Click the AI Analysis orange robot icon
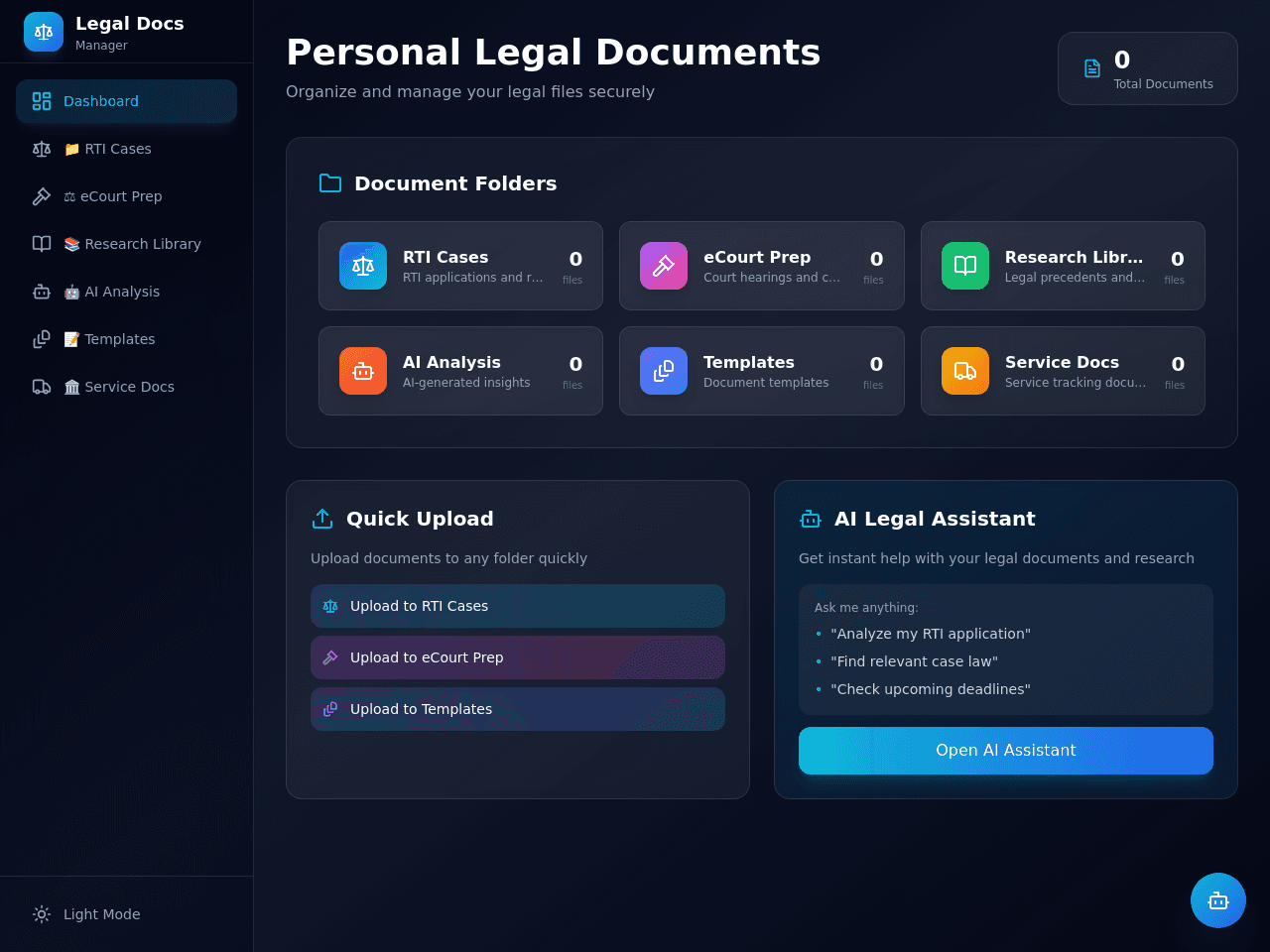This screenshot has height=952, width=1270. pyautogui.click(x=363, y=371)
